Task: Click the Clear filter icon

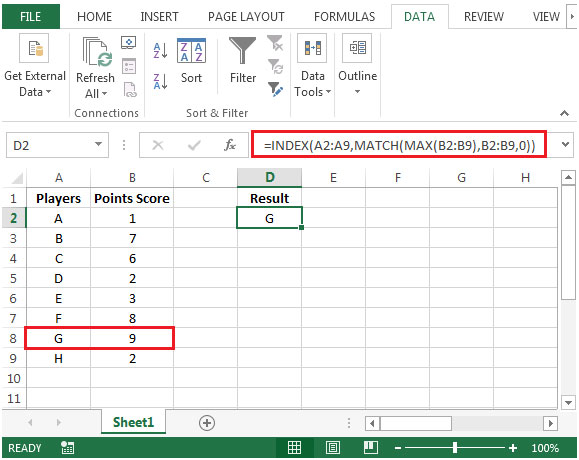Action: (275, 43)
